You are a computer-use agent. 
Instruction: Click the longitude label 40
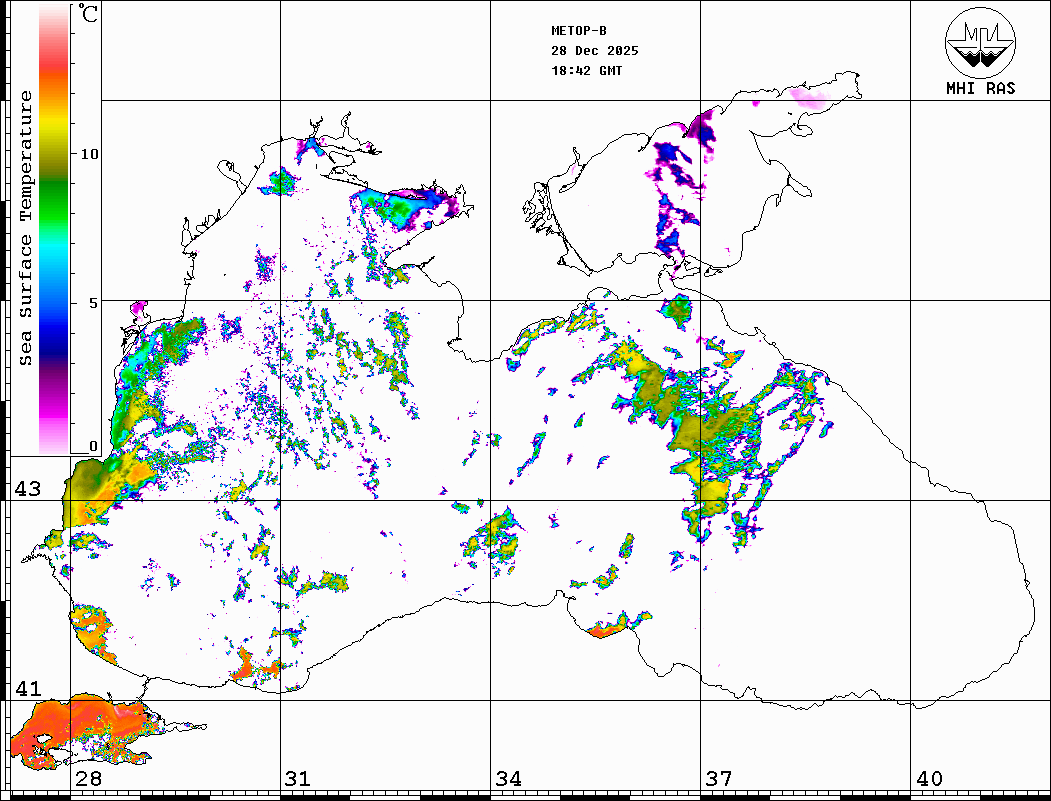[x=929, y=779]
